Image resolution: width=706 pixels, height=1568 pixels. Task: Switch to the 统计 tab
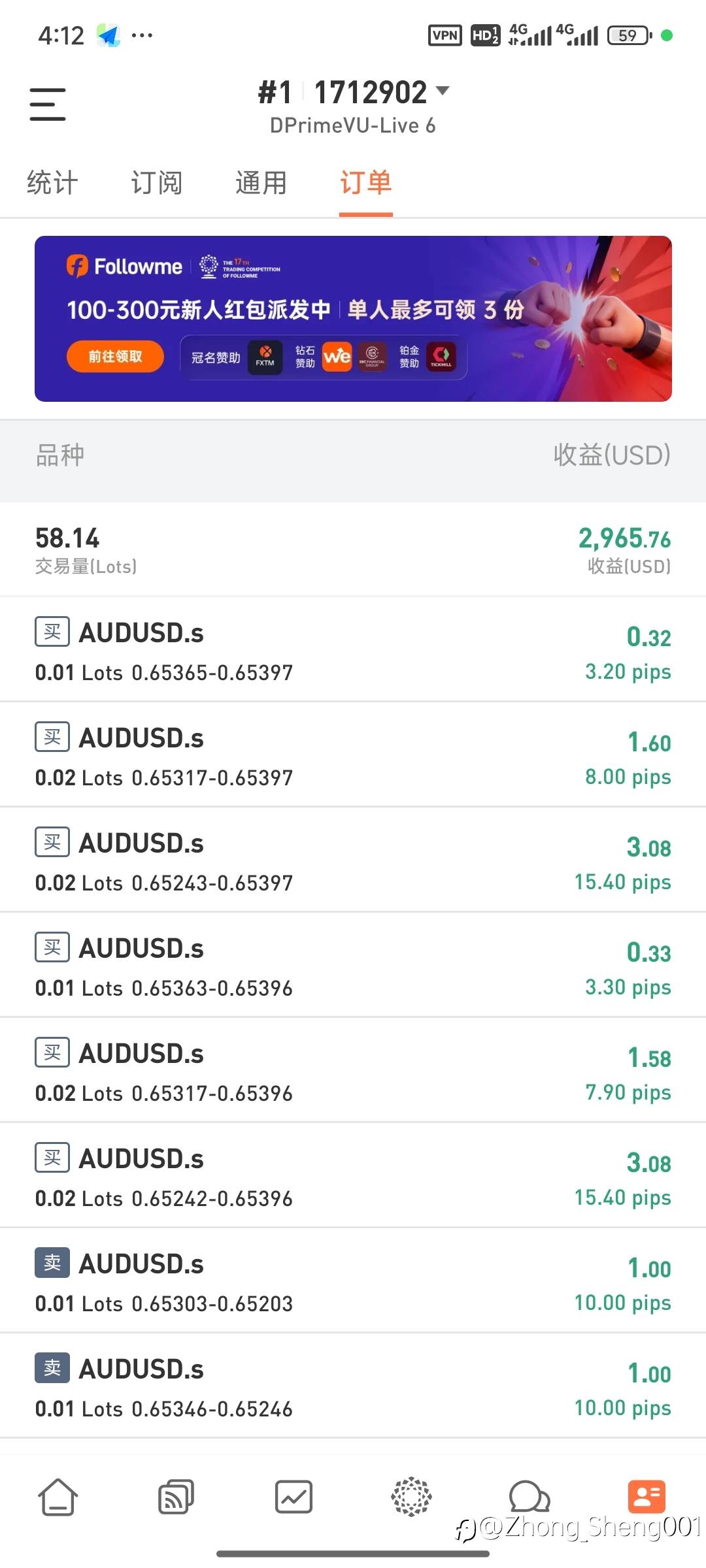[x=52, y=183]
